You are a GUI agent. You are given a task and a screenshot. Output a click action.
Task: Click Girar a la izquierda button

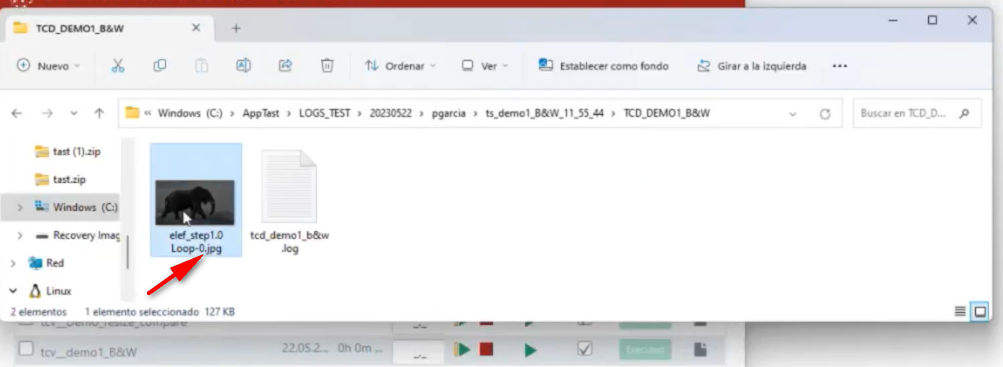(x=752, y=66)
